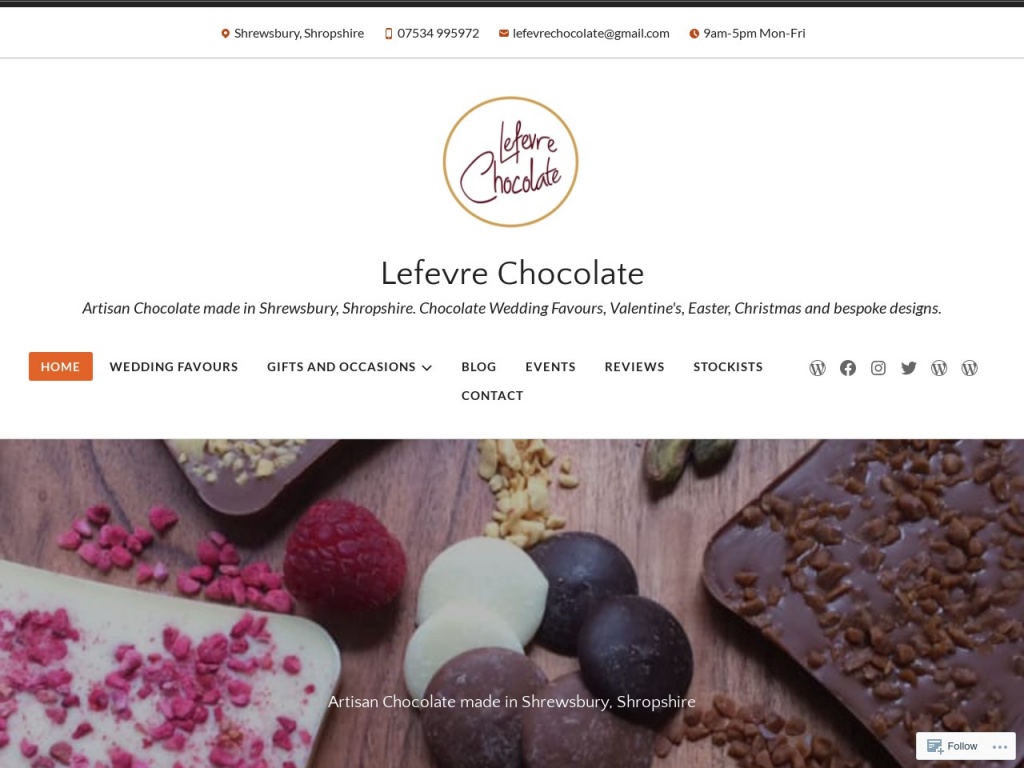Open the Twitter social icon
This screenshot has width=1024, height=768.
908,368
